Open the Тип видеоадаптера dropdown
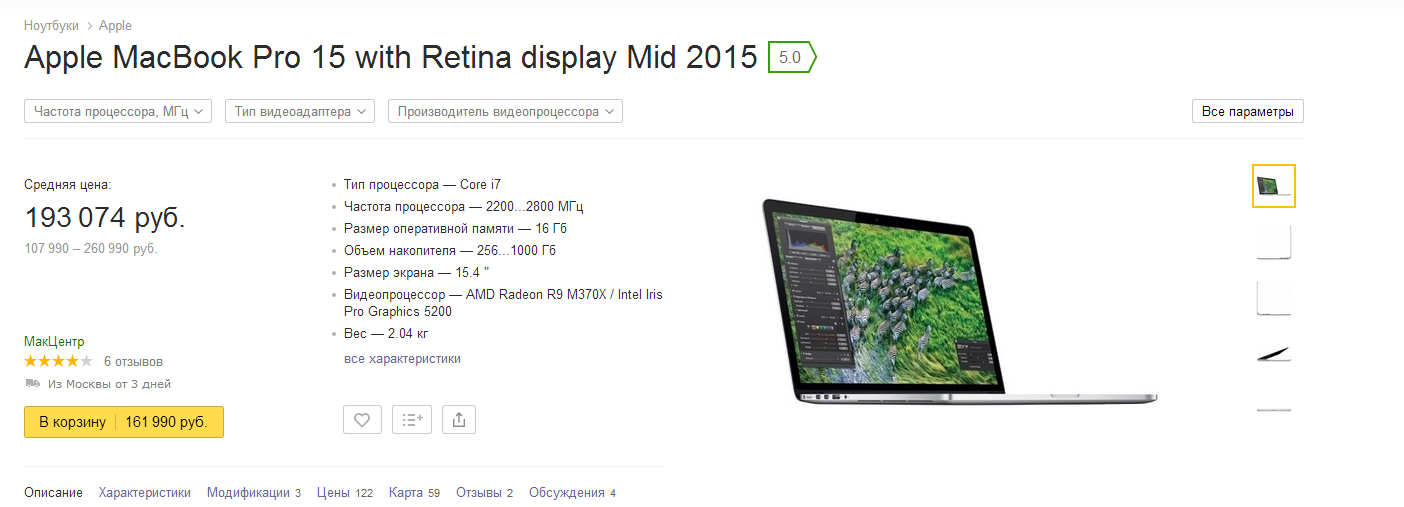 (x=300, y=111)
